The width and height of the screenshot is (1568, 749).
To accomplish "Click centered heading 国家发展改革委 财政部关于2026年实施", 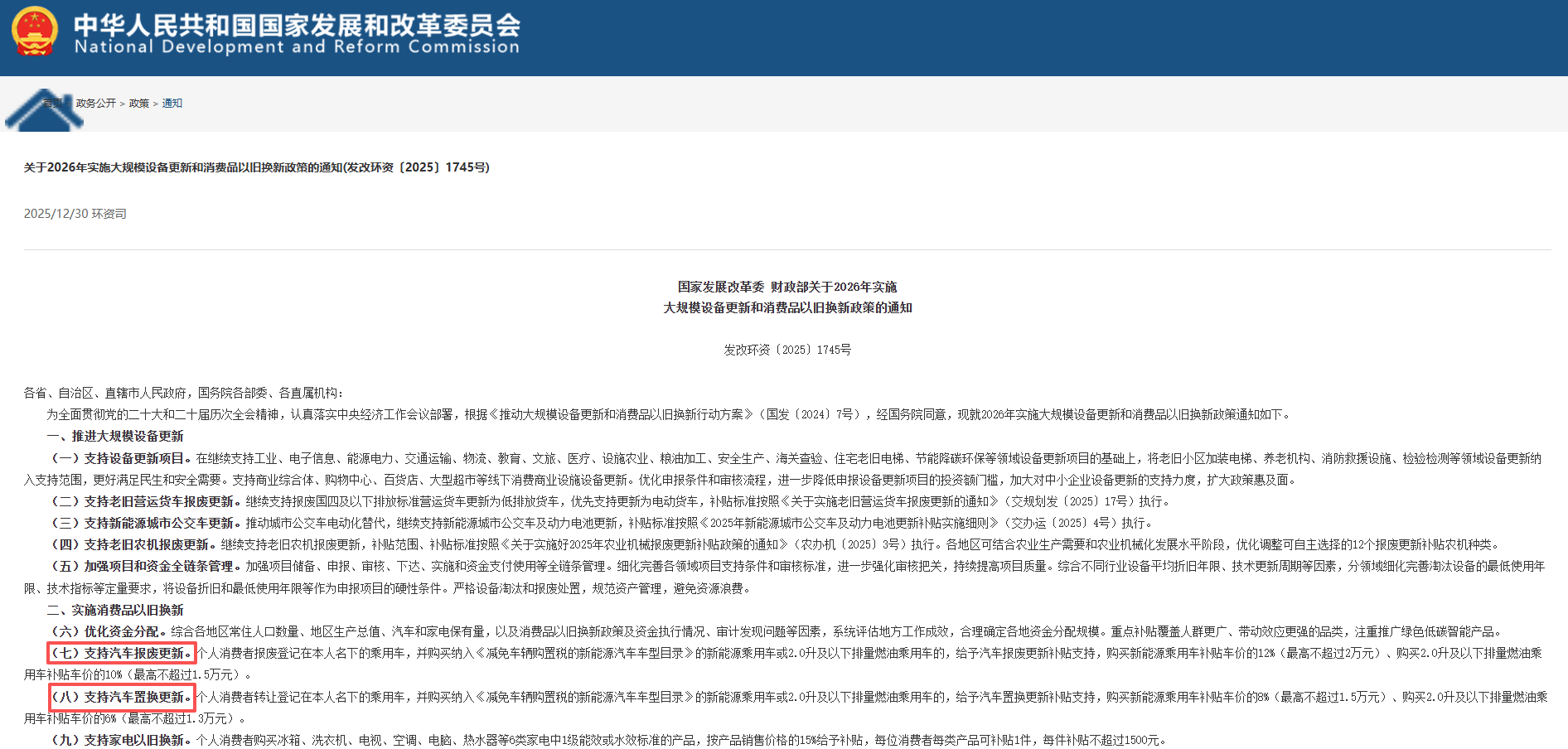I will (786, 287).
